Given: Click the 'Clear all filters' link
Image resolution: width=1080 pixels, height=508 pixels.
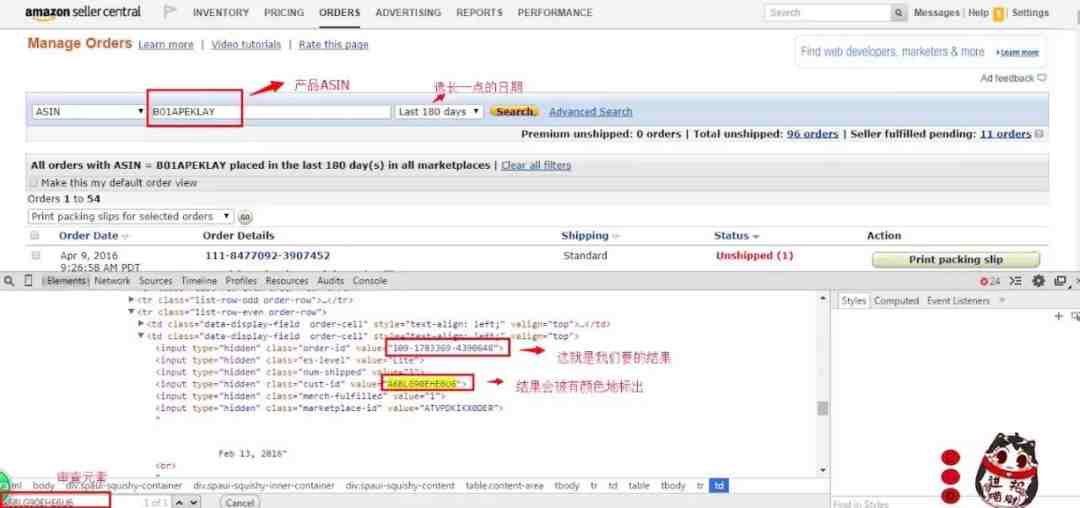Looking at the screenshot, I should [536, 165].
